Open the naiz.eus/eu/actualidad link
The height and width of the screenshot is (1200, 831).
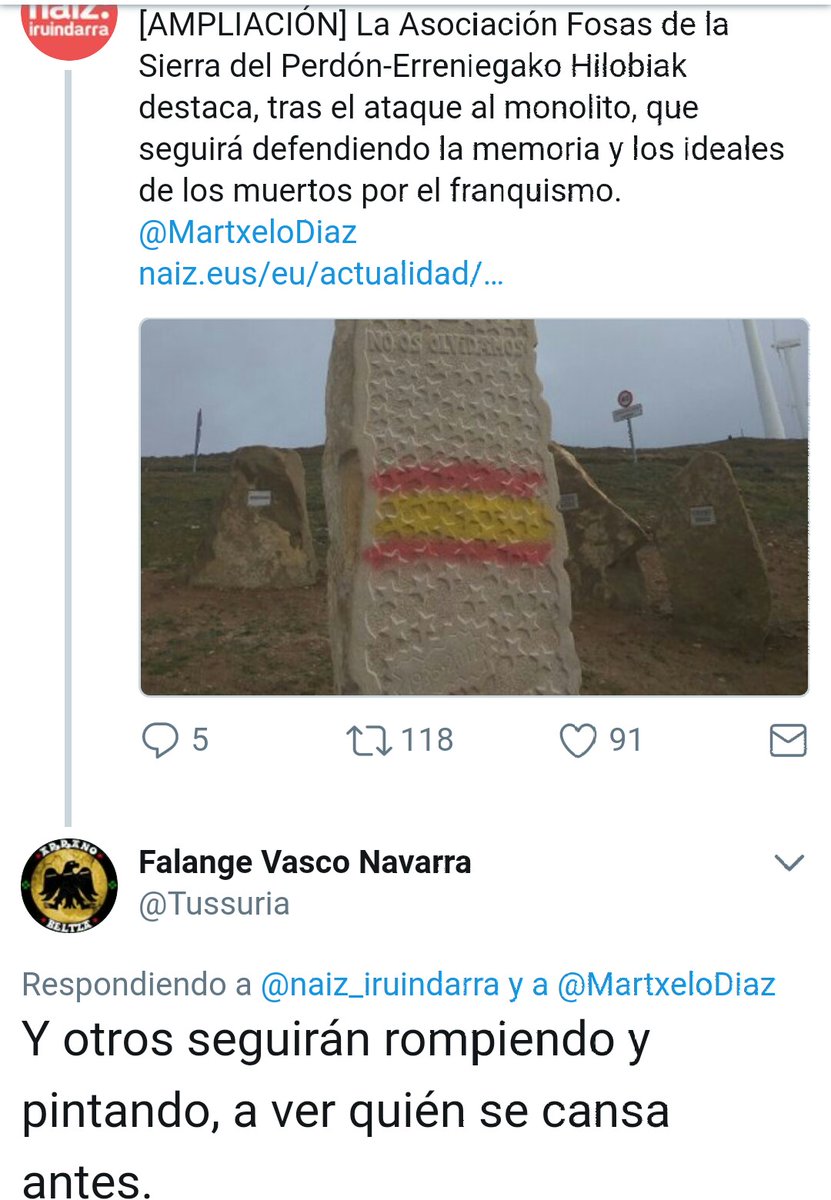[321, 275]
